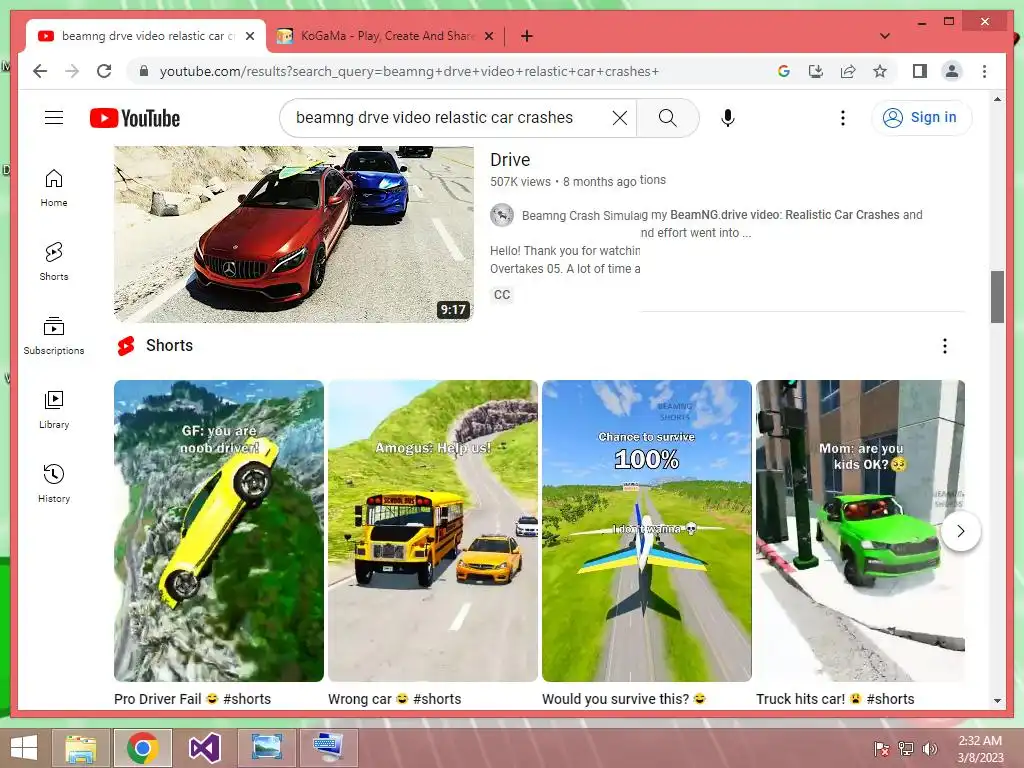Click the volume speaker tray icon
The height and width of the screenshot is (768, 1024).
929,749
